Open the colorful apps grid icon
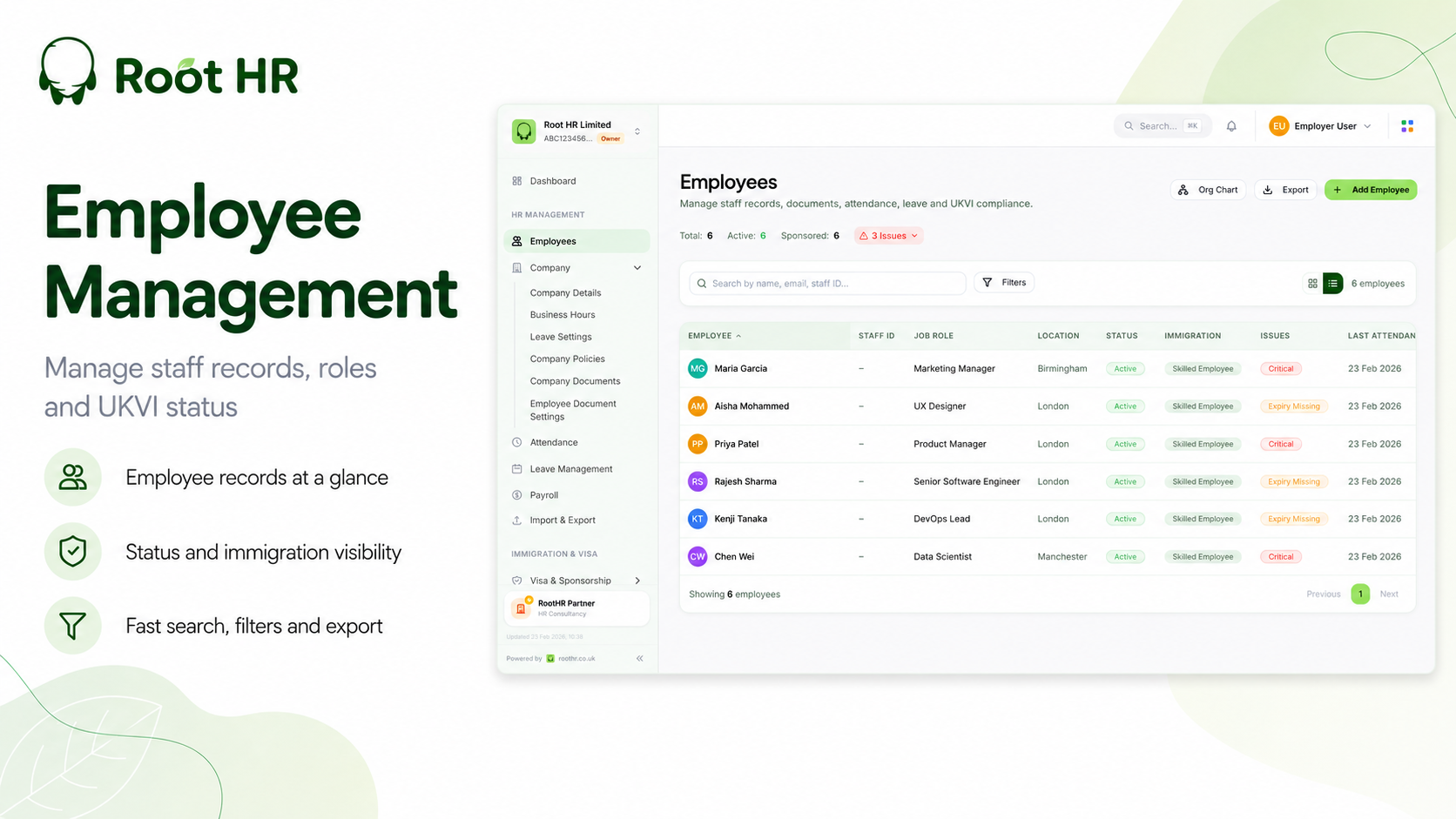 tap(1407, 126)
